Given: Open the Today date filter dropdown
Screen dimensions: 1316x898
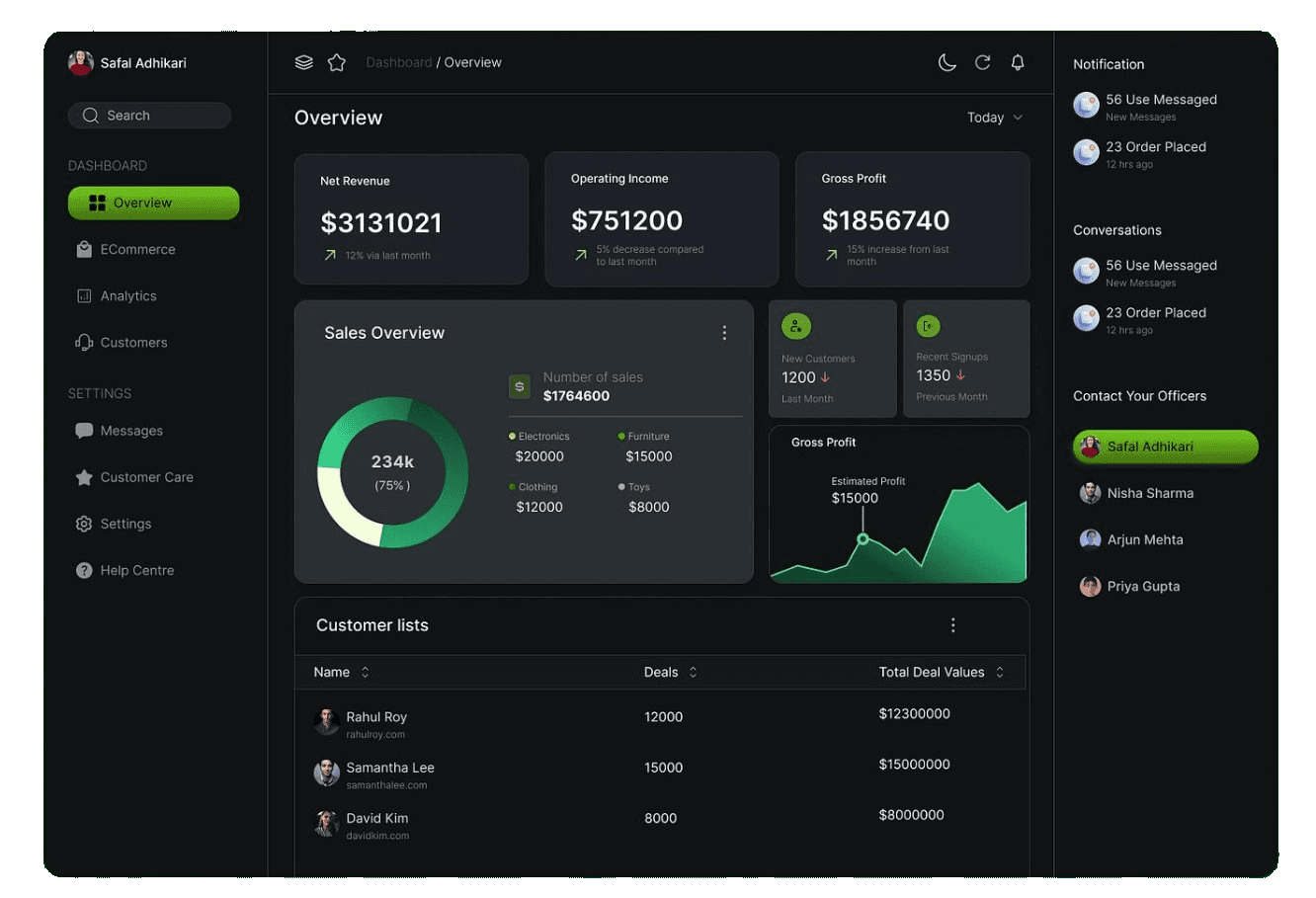Looking at the screenshot, I should (995, 117).
